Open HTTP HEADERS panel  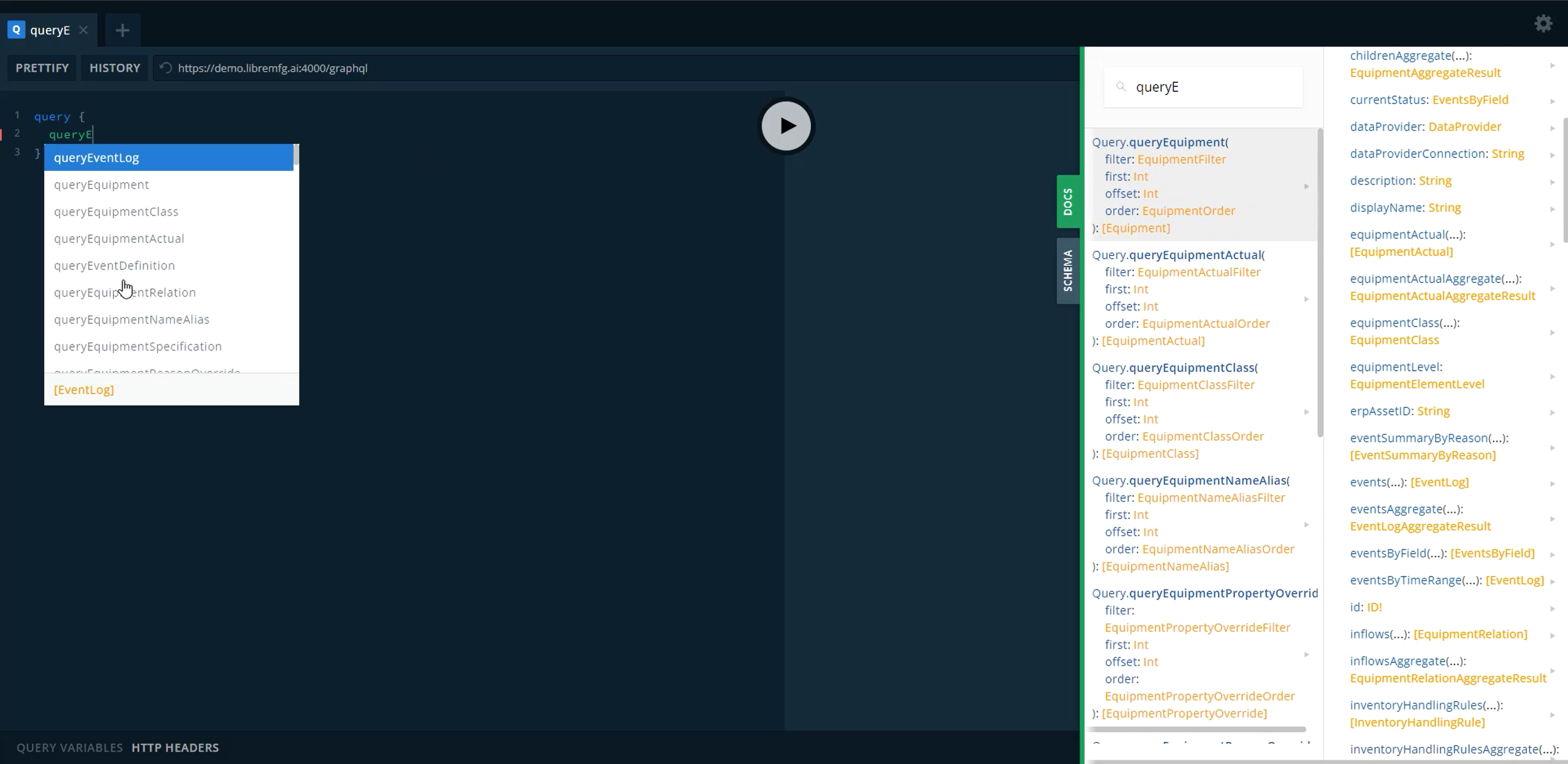[x=175, y=747]
